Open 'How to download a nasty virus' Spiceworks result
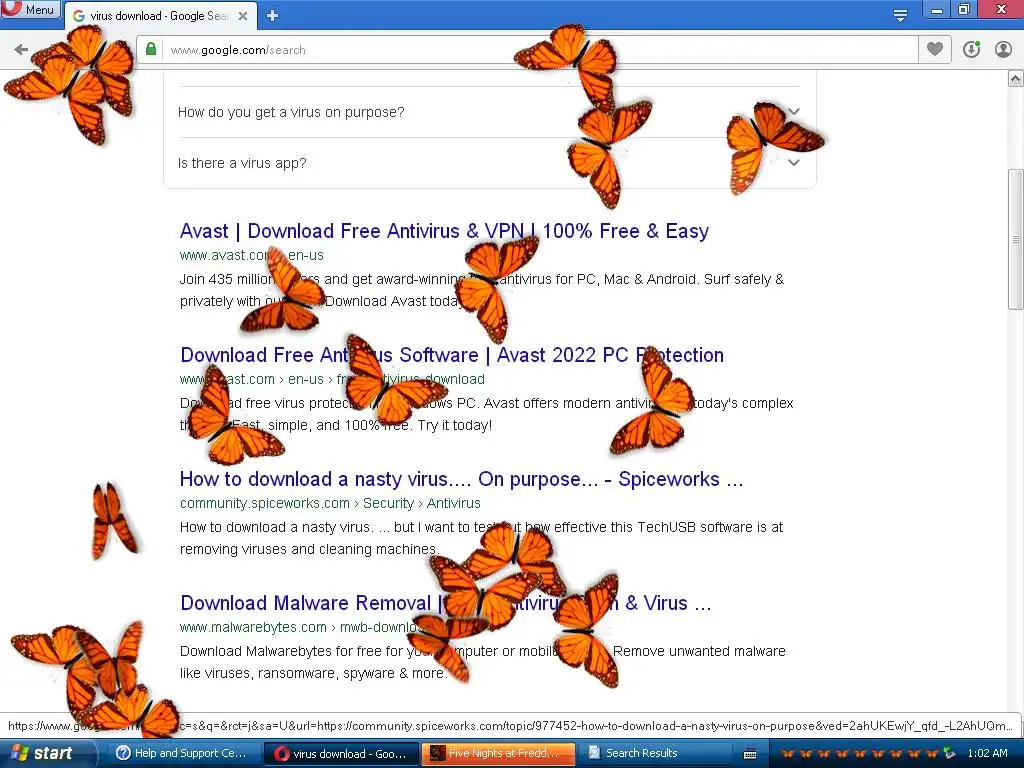 [462, 479]
